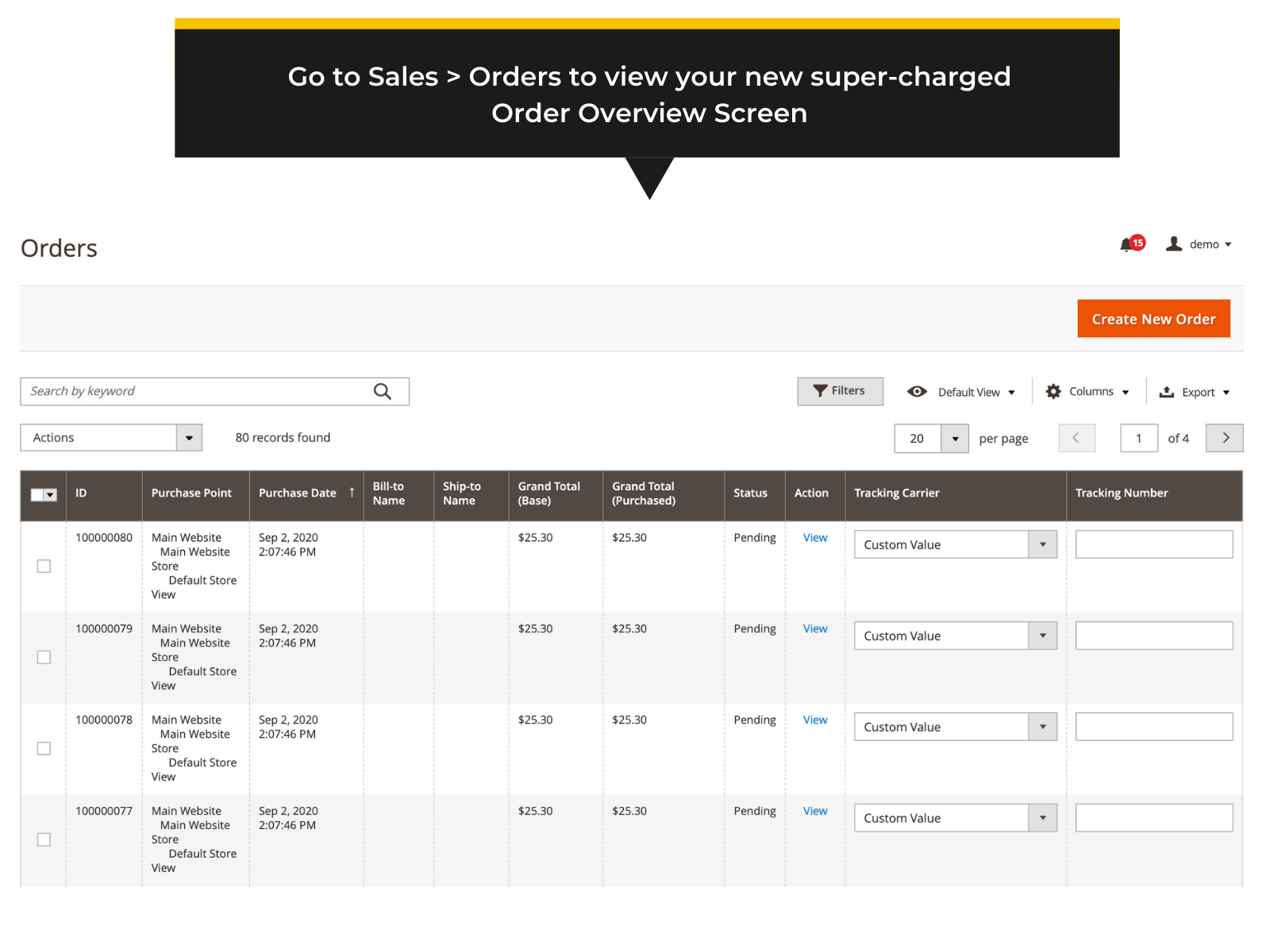
Task: Open the Filters panel via funnel icon
Action: pos(821,390)
